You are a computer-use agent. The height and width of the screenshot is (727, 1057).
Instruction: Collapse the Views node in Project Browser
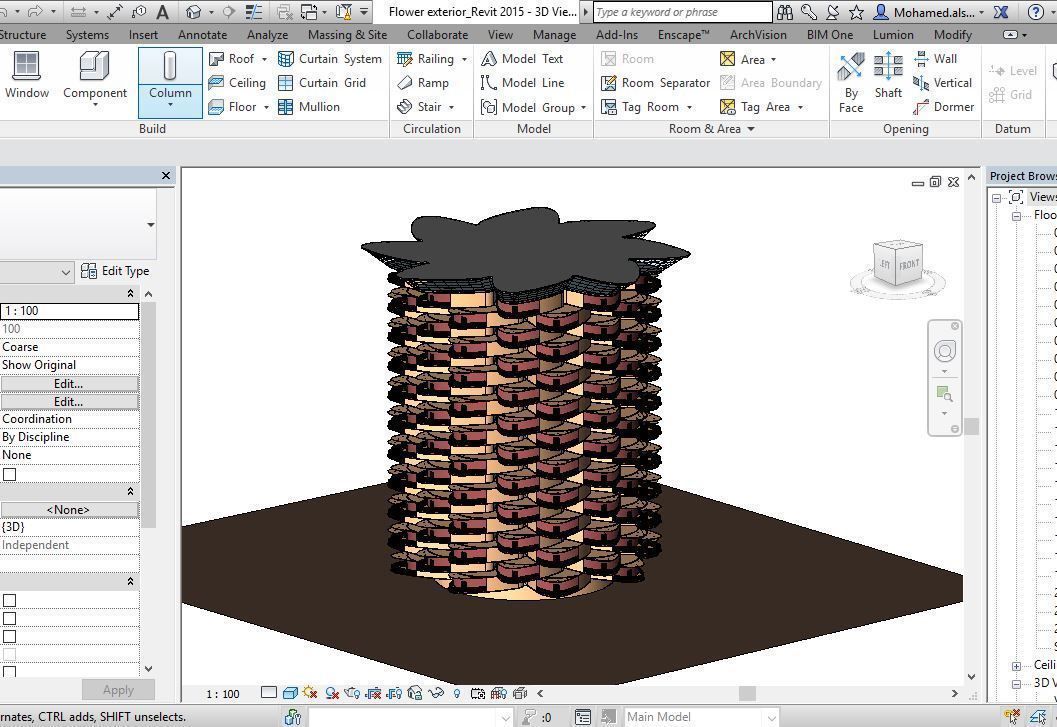pyautogui.click(x=996, y=198)
